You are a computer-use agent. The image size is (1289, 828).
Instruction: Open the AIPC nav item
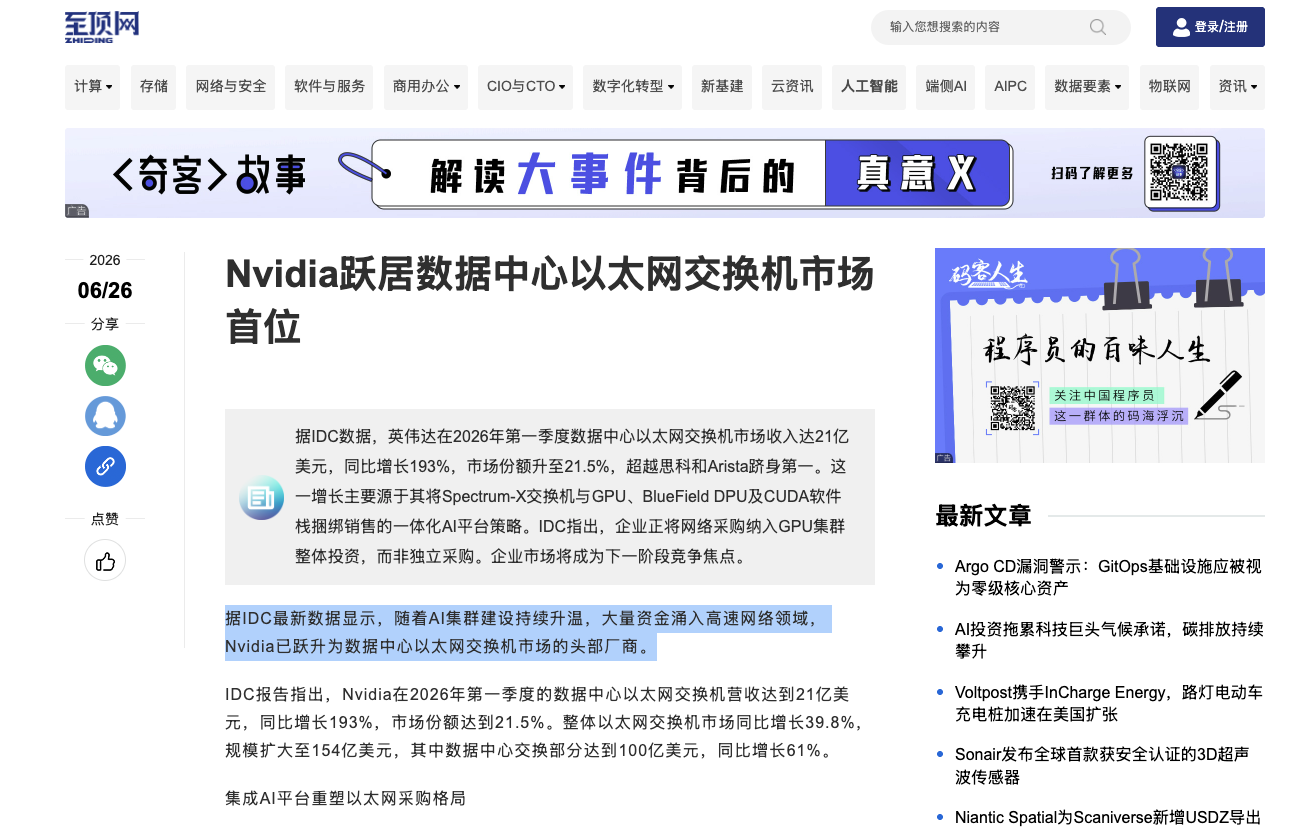(1010, 87)
